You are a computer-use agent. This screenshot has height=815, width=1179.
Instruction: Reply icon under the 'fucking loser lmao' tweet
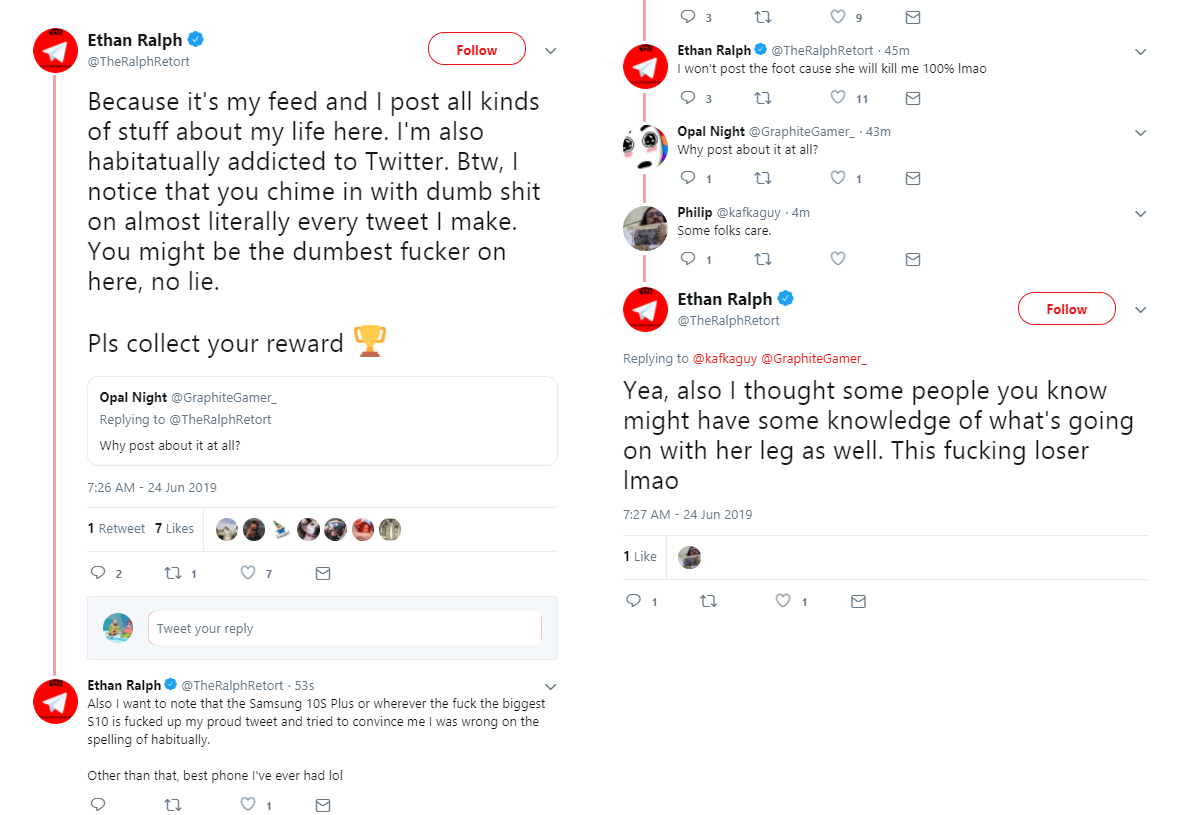pos(634,601)
